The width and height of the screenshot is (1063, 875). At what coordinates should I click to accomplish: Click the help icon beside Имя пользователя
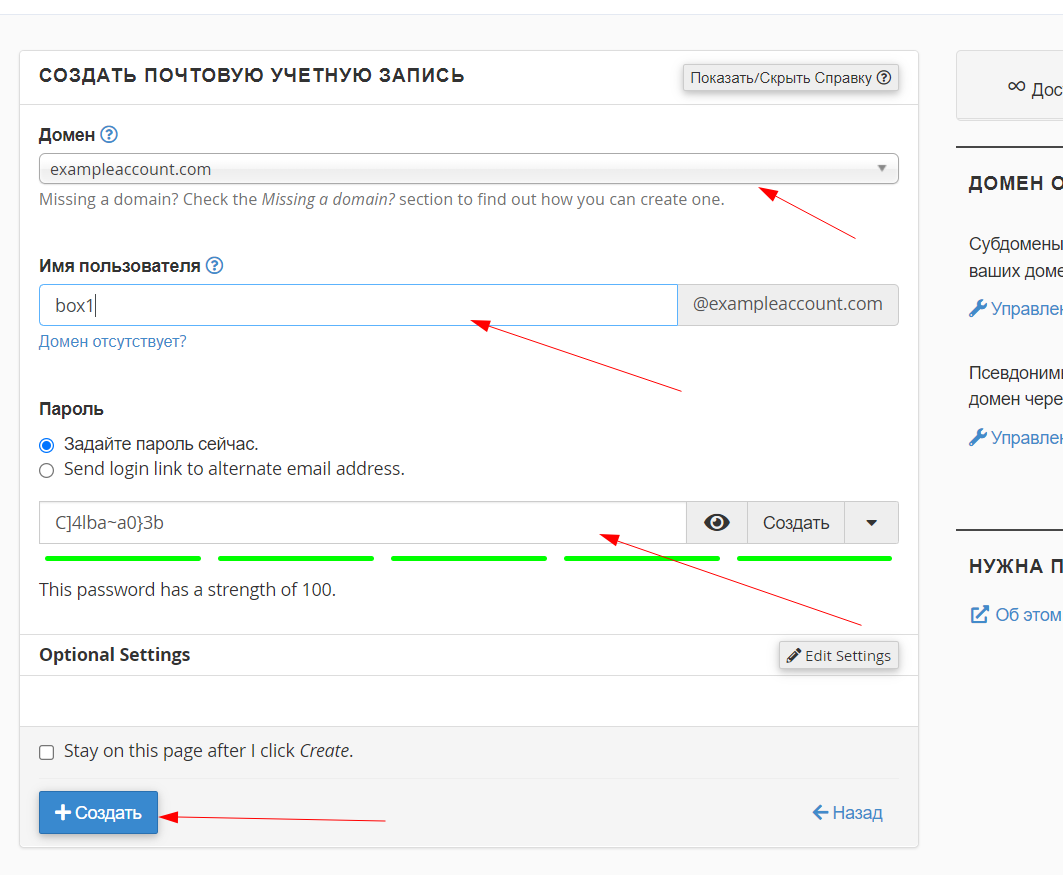tap(214, 266)
